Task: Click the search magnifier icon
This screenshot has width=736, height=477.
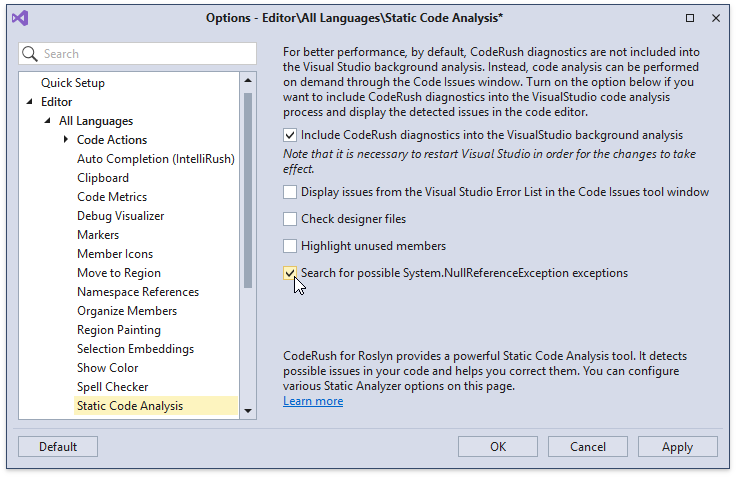Action: pyautogui.click(x=30, y=54)
